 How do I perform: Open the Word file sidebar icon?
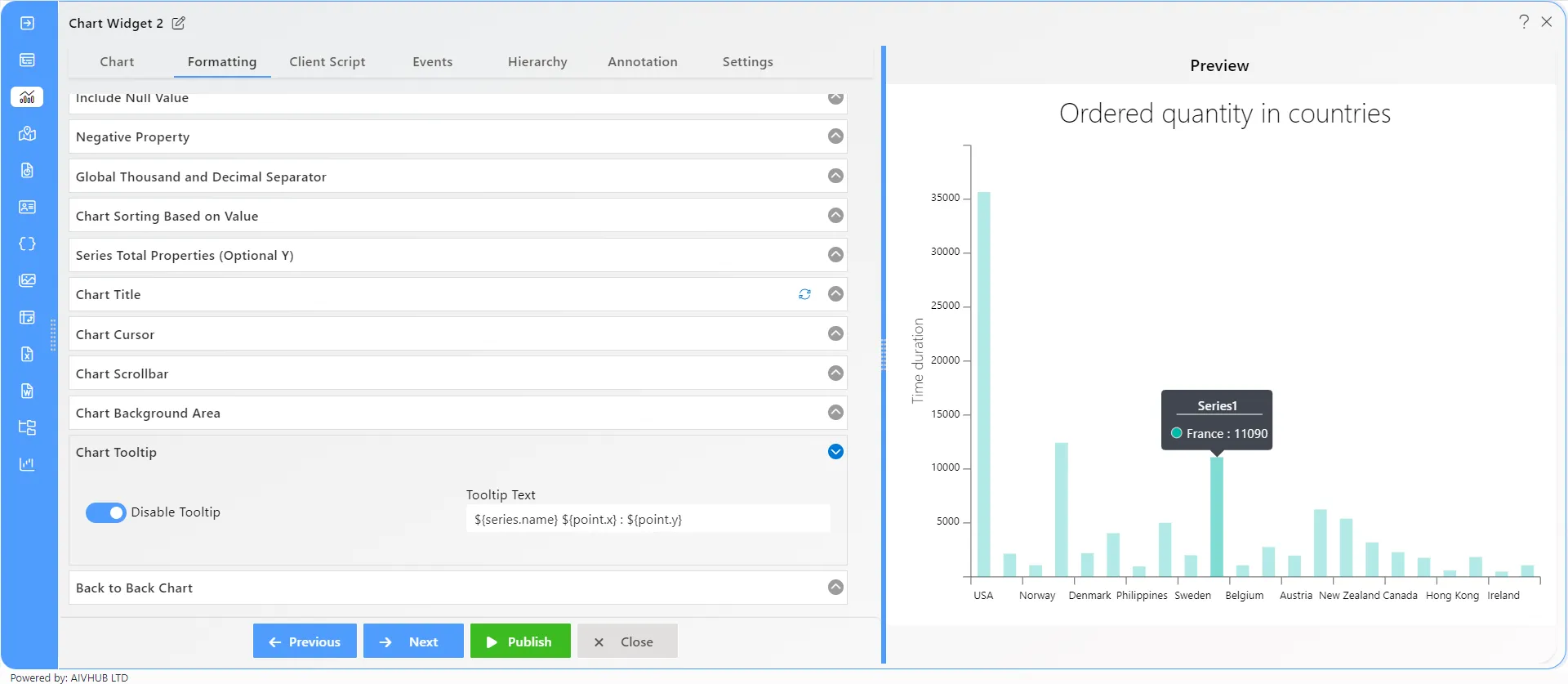pyautogui.click(x=27, y=391)
